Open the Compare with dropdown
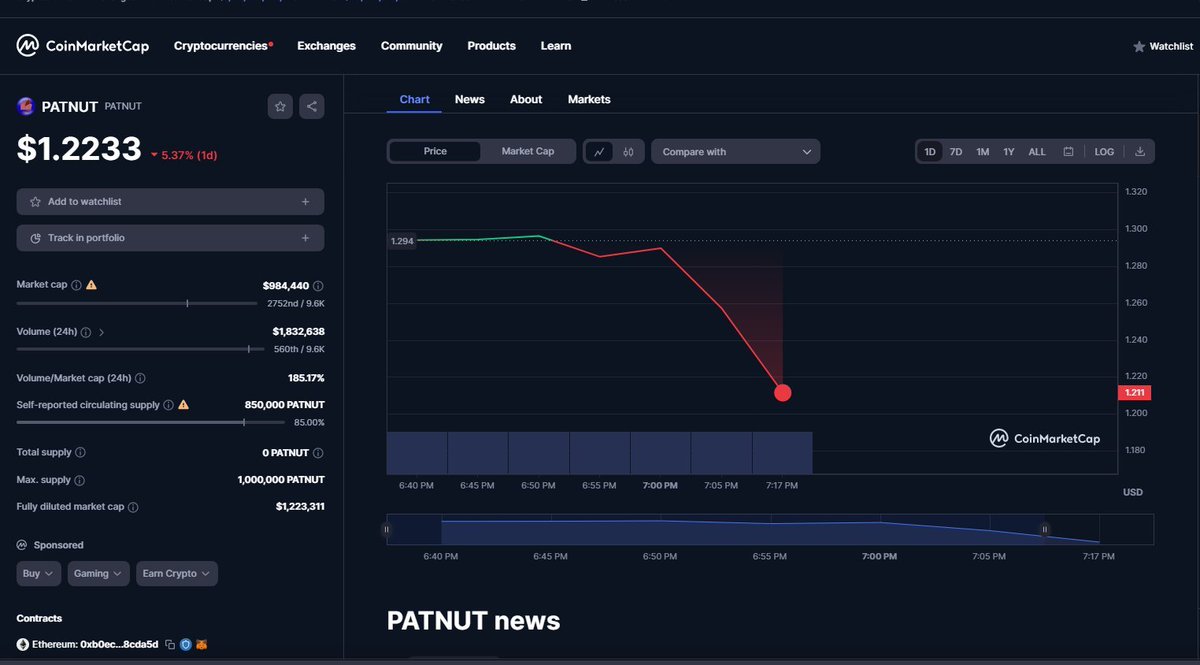 (x=735, y=151)
